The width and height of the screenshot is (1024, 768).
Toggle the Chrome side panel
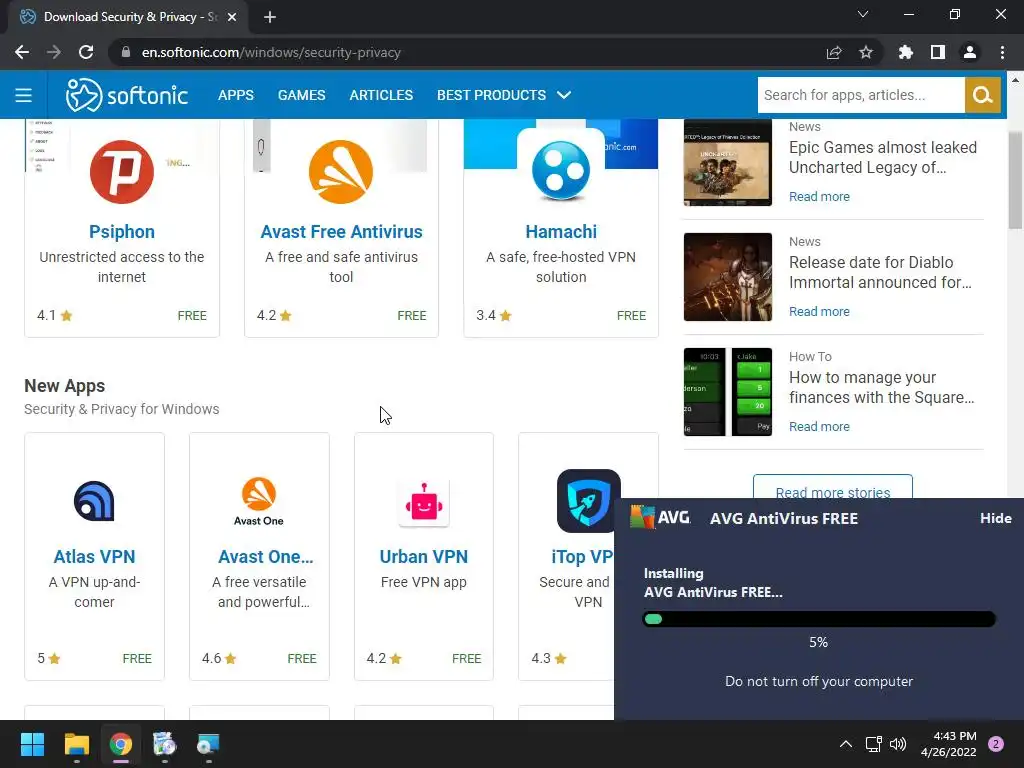(938, 52)
